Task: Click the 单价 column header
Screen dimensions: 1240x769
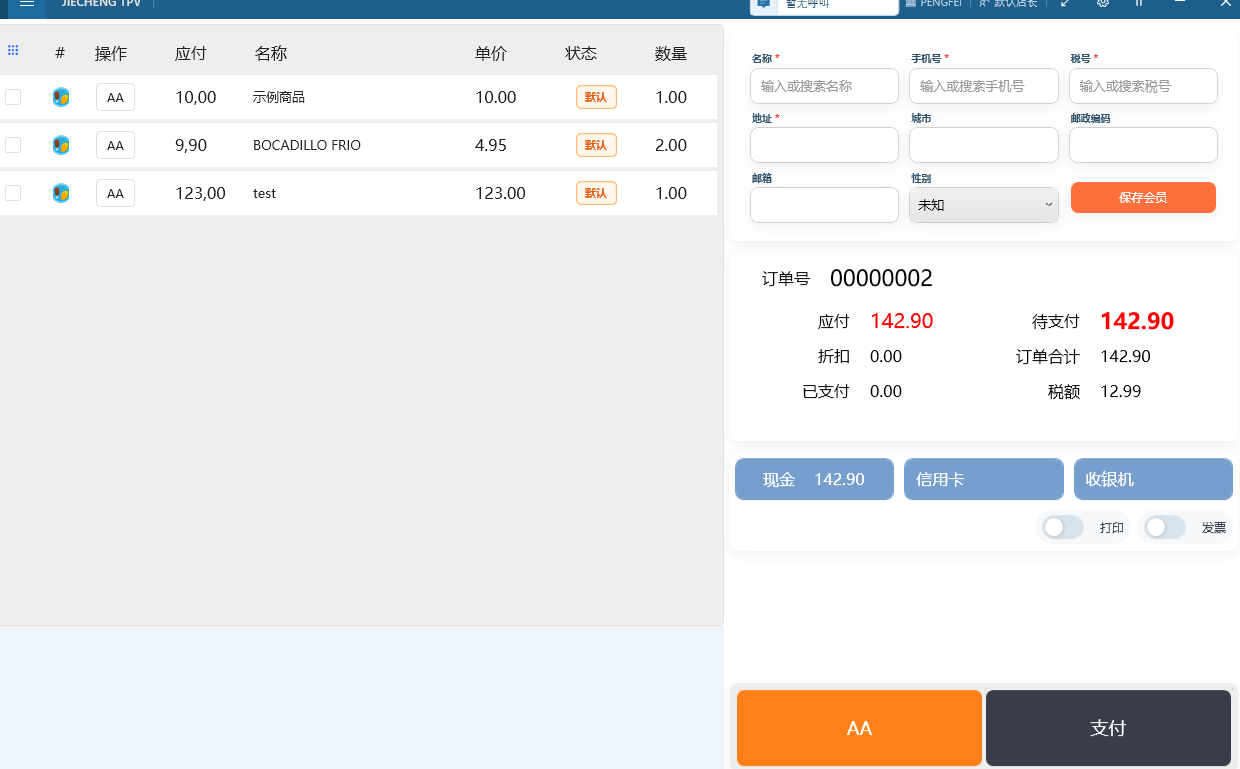Action: 491,54
